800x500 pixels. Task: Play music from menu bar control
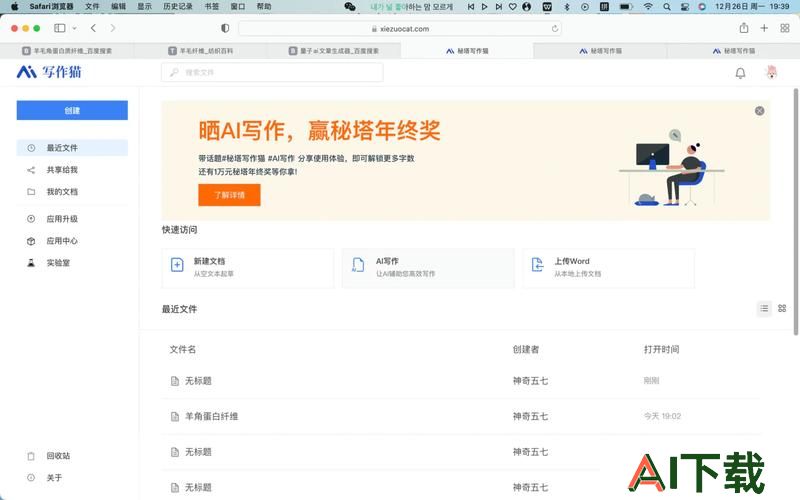[x=485, y=7]
